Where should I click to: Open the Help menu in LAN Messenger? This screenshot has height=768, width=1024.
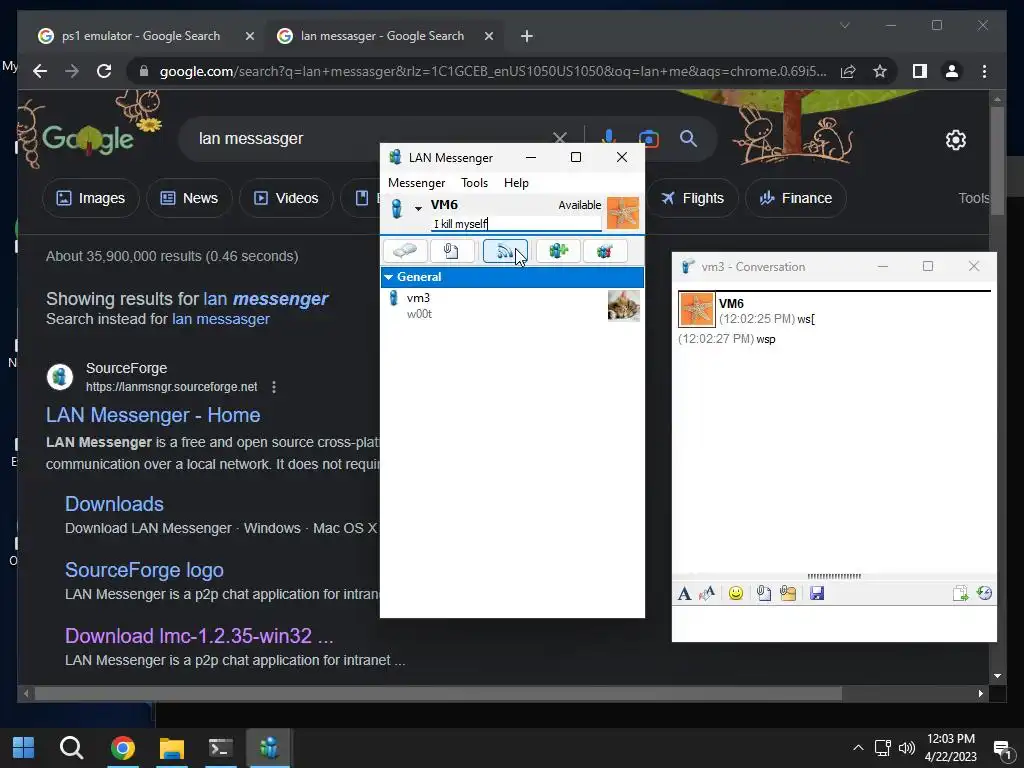click(516, 183)
